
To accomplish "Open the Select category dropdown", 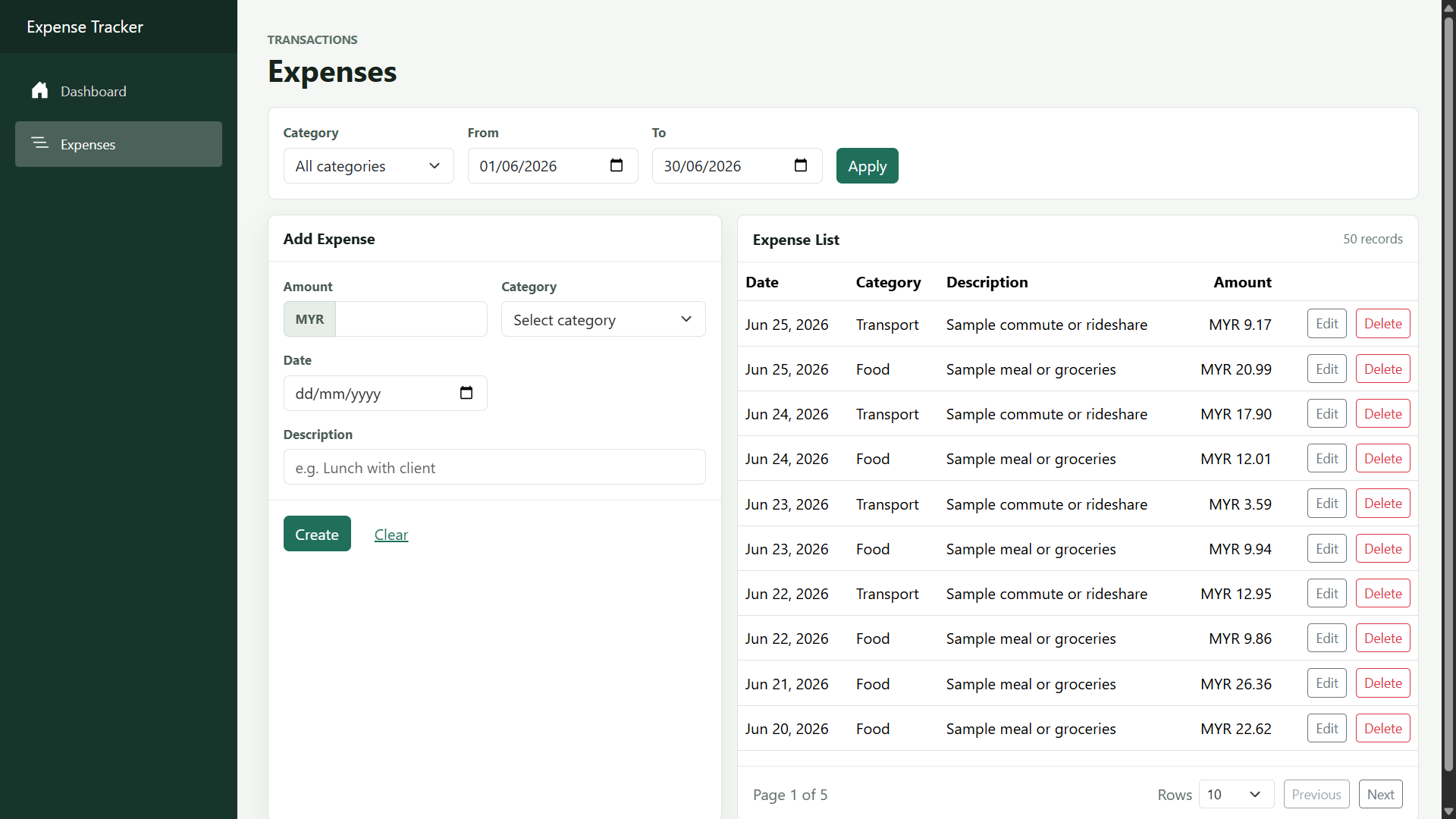I will click(x=604, y=319).
